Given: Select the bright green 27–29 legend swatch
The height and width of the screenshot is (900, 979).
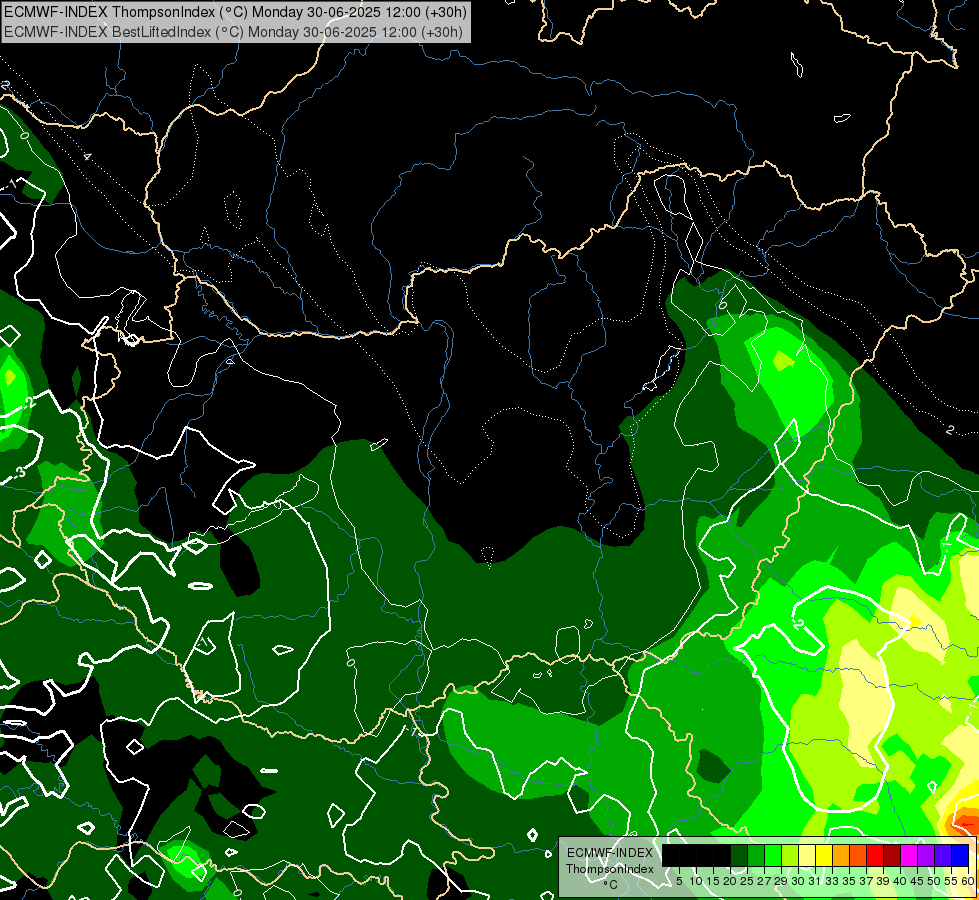Looking at the screenshot, I should tap(772, 856).
